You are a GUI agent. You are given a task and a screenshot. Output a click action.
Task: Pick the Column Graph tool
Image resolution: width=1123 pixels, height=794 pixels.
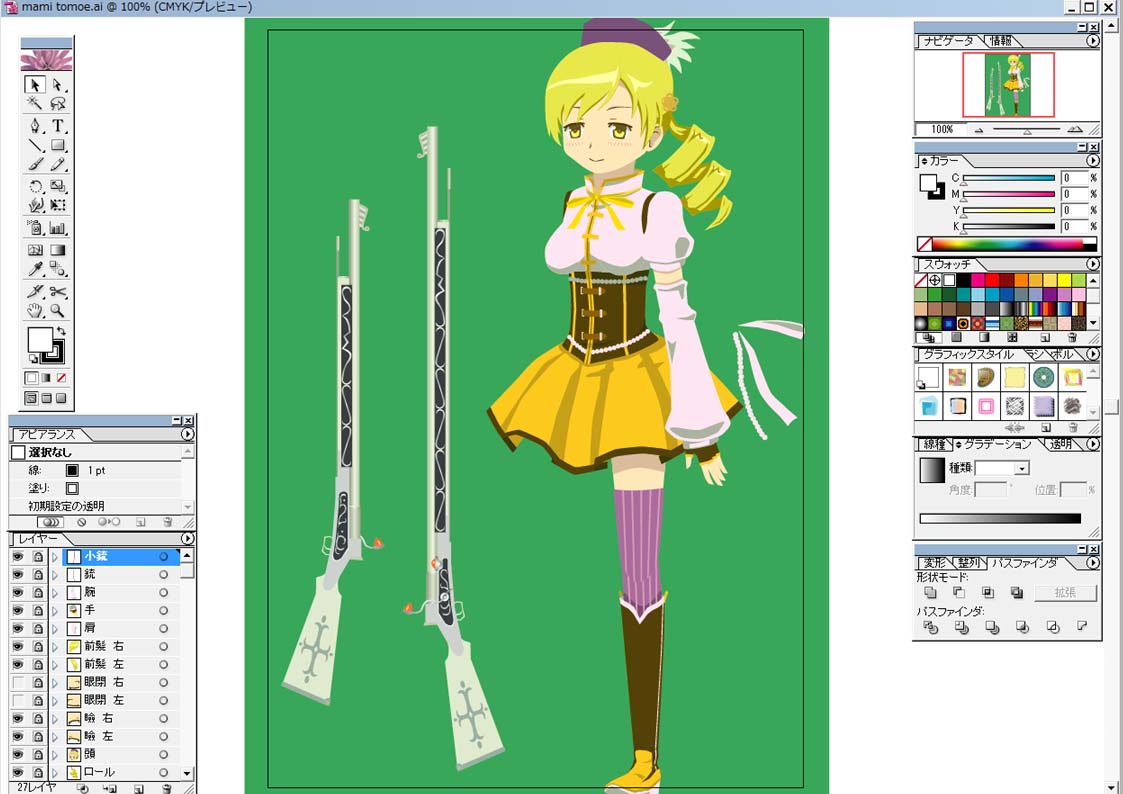tap(58, 228)
